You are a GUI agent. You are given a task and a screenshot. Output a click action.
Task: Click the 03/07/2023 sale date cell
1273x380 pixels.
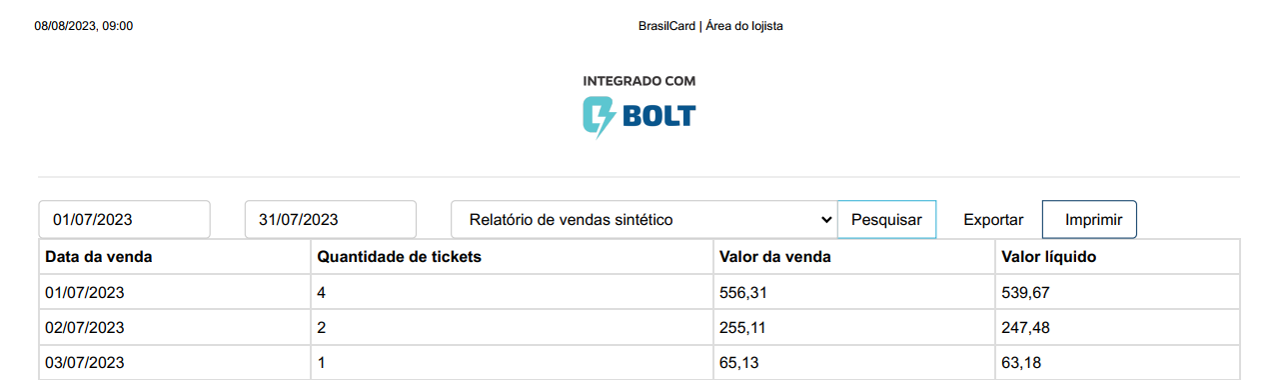pos(175,362)
